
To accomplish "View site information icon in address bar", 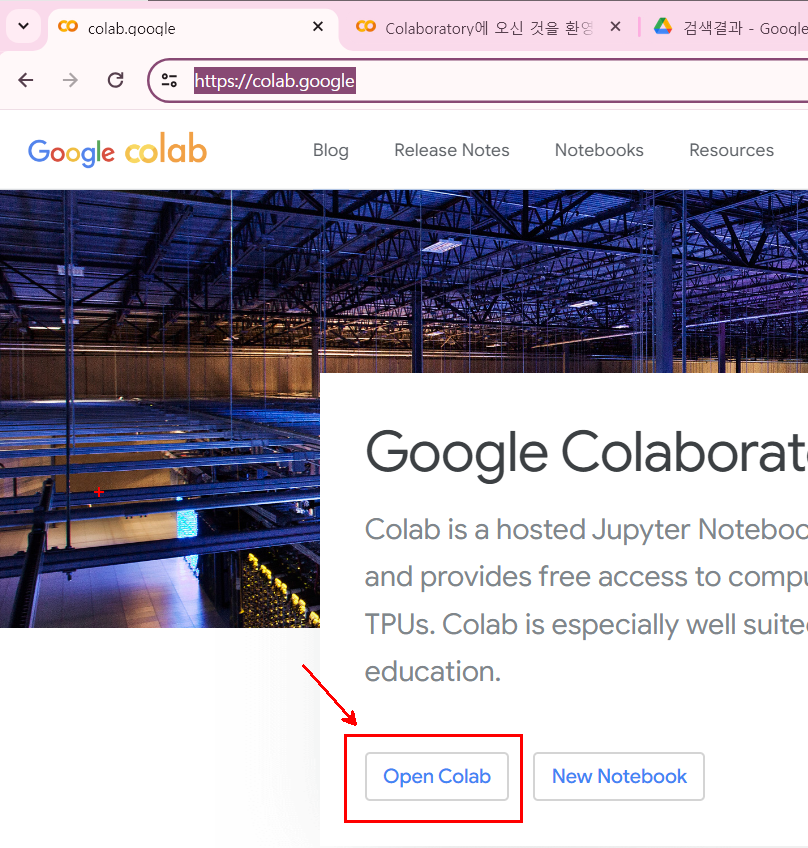I will coord(169,81).
